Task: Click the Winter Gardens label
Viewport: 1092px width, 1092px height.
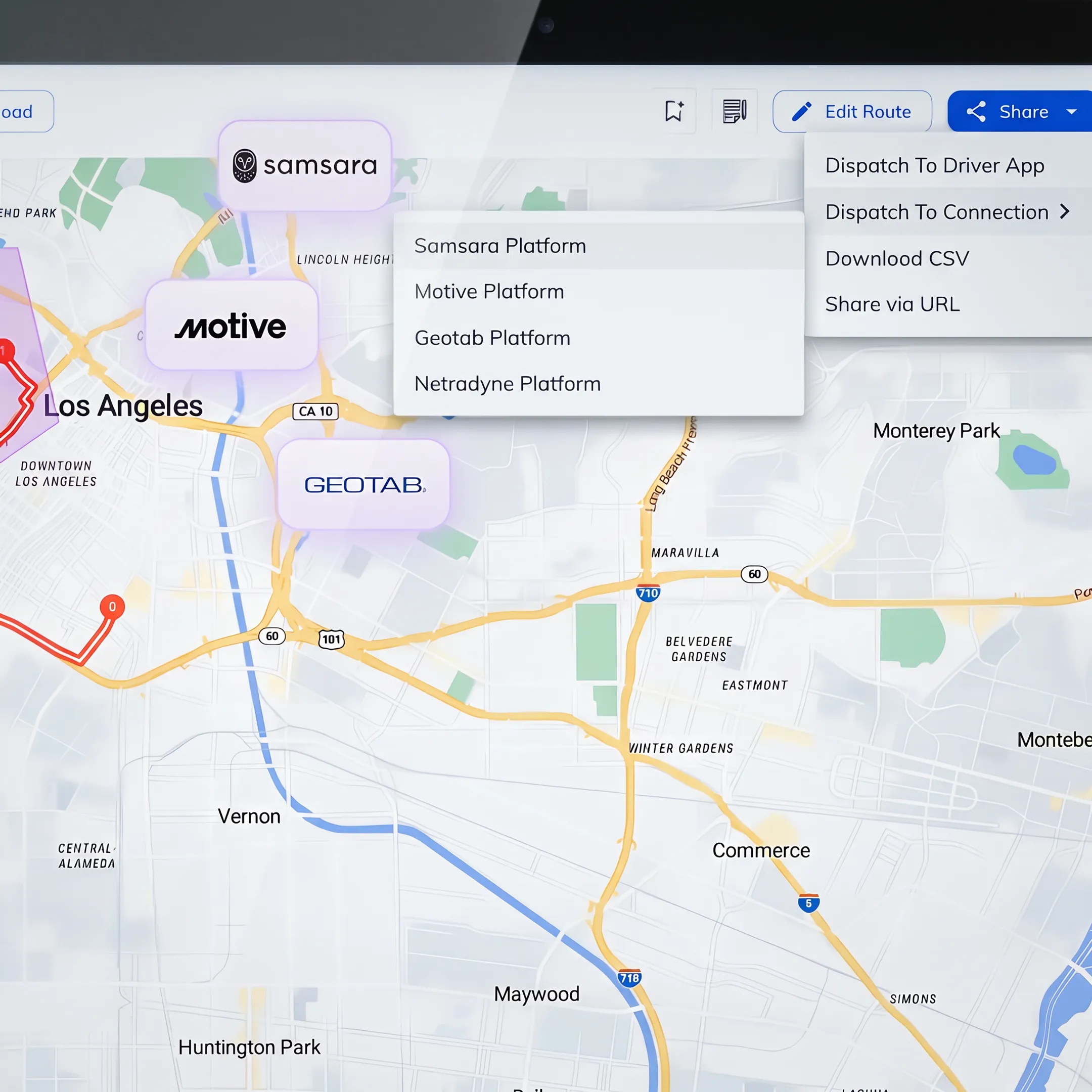Action: [x=681, y=748]
